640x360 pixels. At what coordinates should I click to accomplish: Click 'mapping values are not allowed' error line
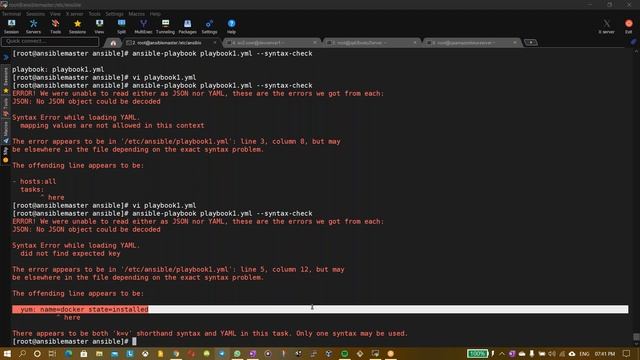tap(112, 125)
